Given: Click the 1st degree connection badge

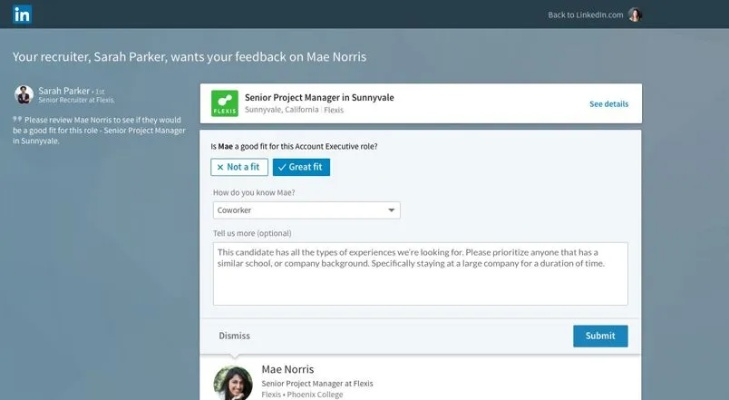Looking at the screenshot, I should pyautogui.click(x=99, y=91).
